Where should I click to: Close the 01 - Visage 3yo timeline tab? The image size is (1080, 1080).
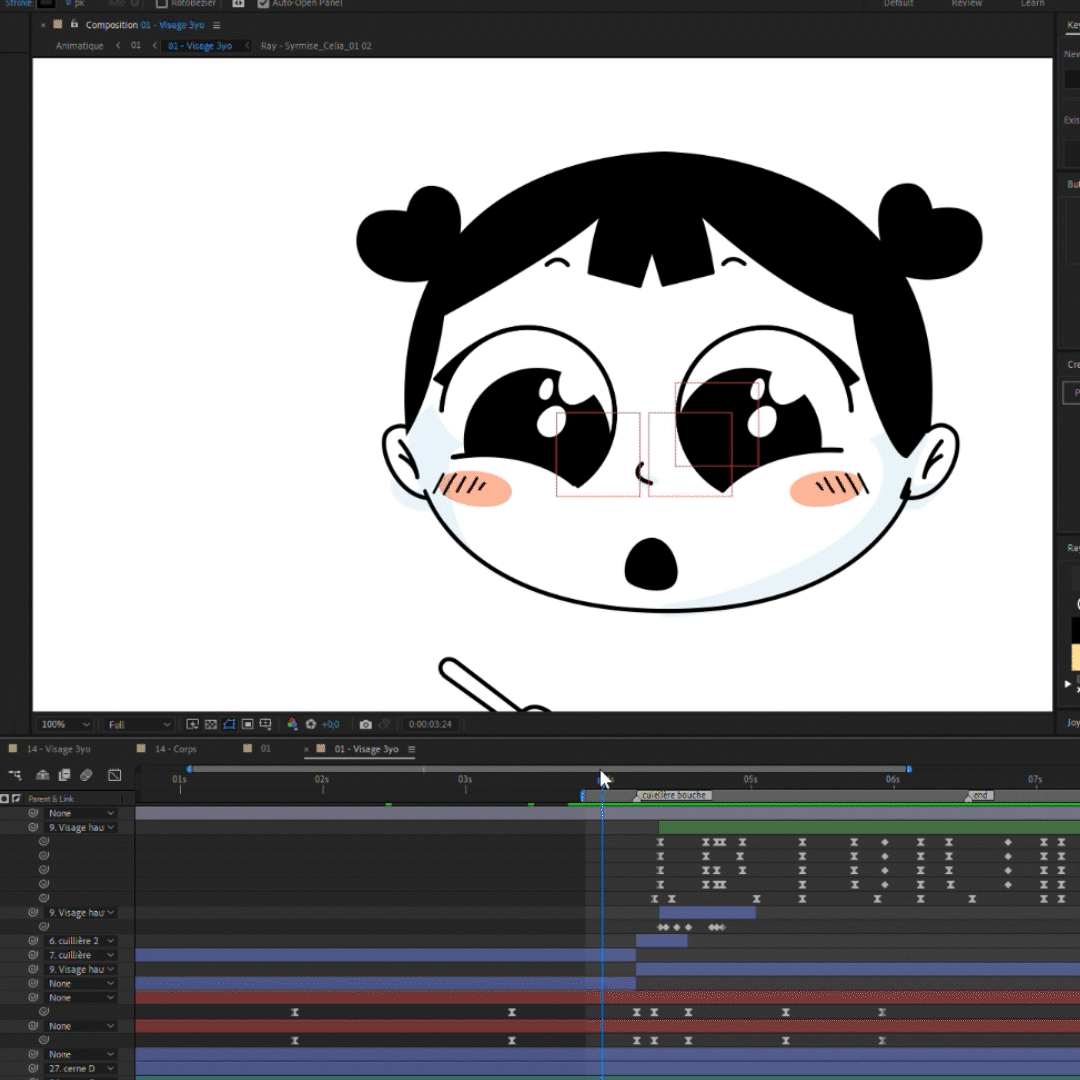[x=307, y=749]
